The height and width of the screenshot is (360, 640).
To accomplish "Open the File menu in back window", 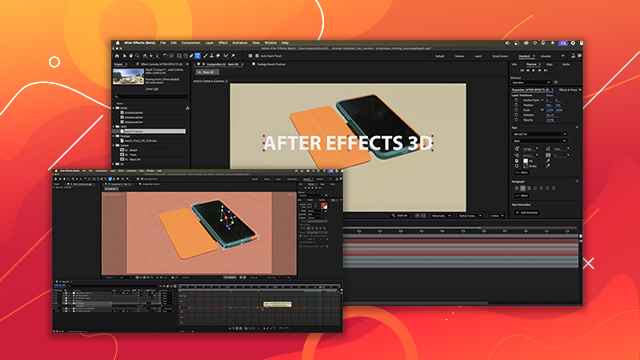I will tap(163, 43).
